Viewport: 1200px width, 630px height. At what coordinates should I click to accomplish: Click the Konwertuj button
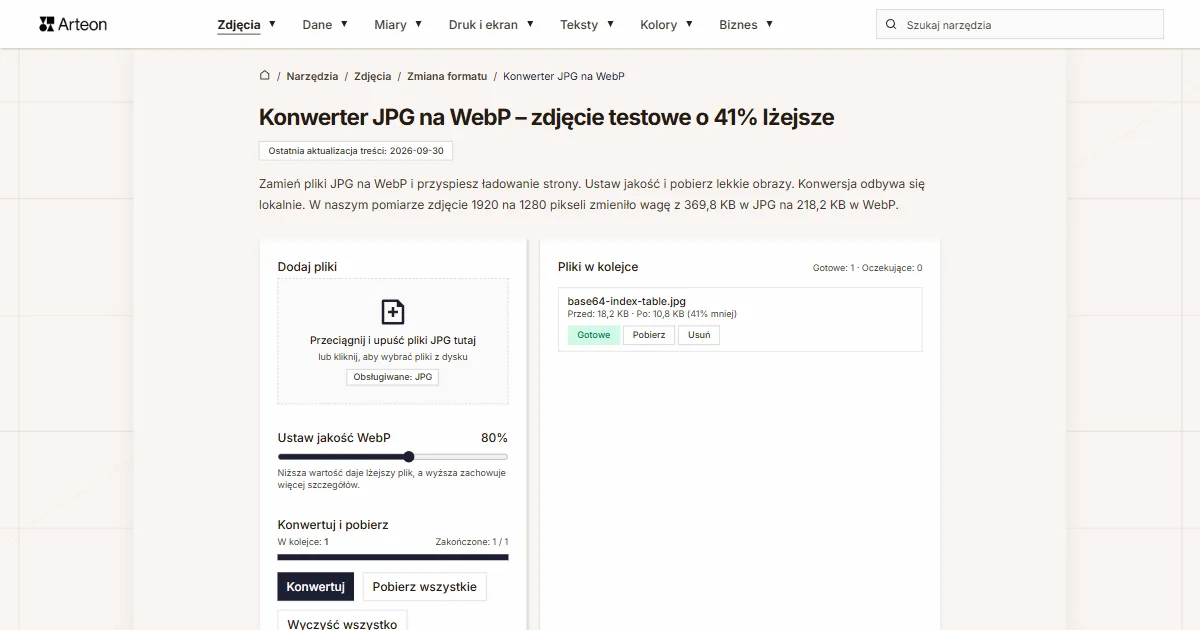tap(315, 587)
